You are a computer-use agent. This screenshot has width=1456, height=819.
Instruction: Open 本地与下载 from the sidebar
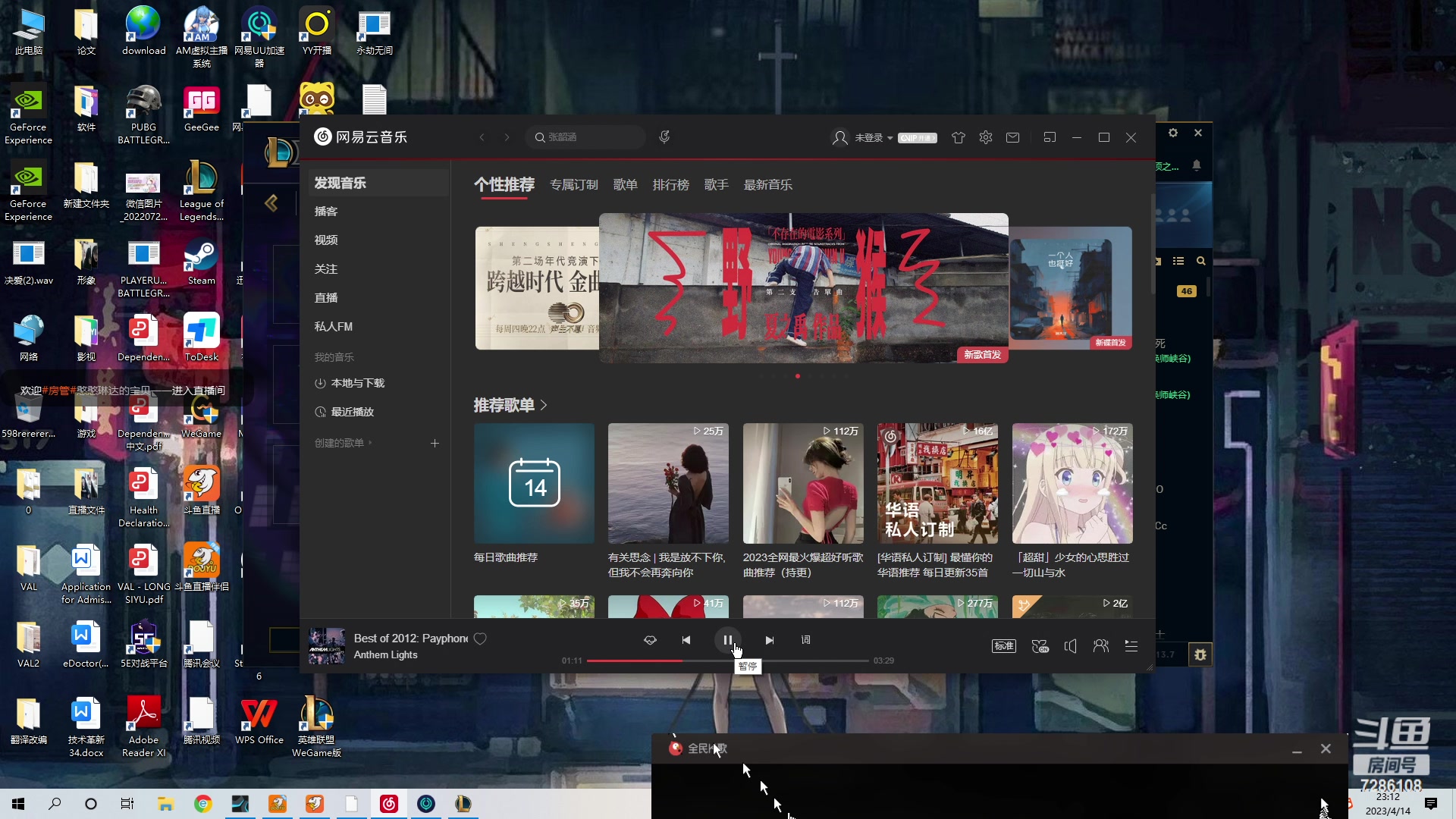pos(357,383)
